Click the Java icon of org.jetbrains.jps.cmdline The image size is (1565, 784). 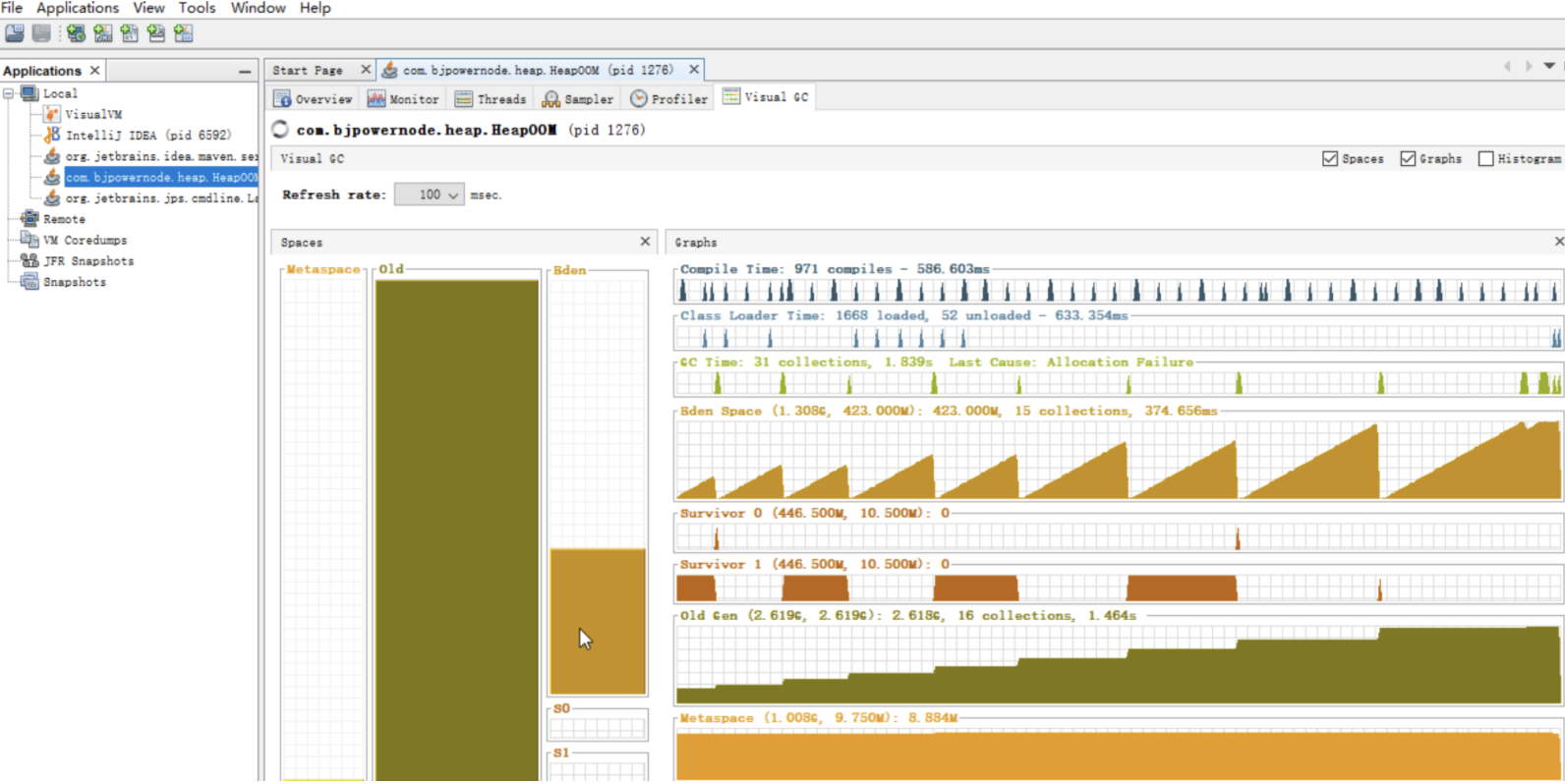(52, 197)
